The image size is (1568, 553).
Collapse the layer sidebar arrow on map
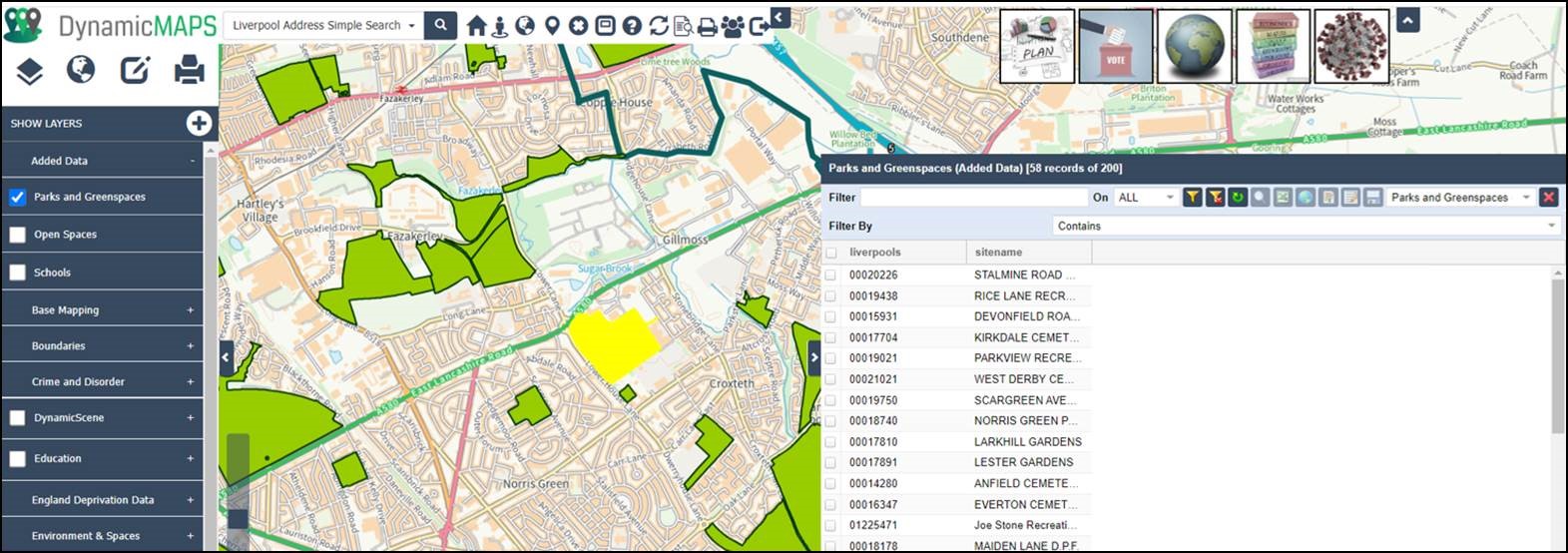[x=226, y=357]
